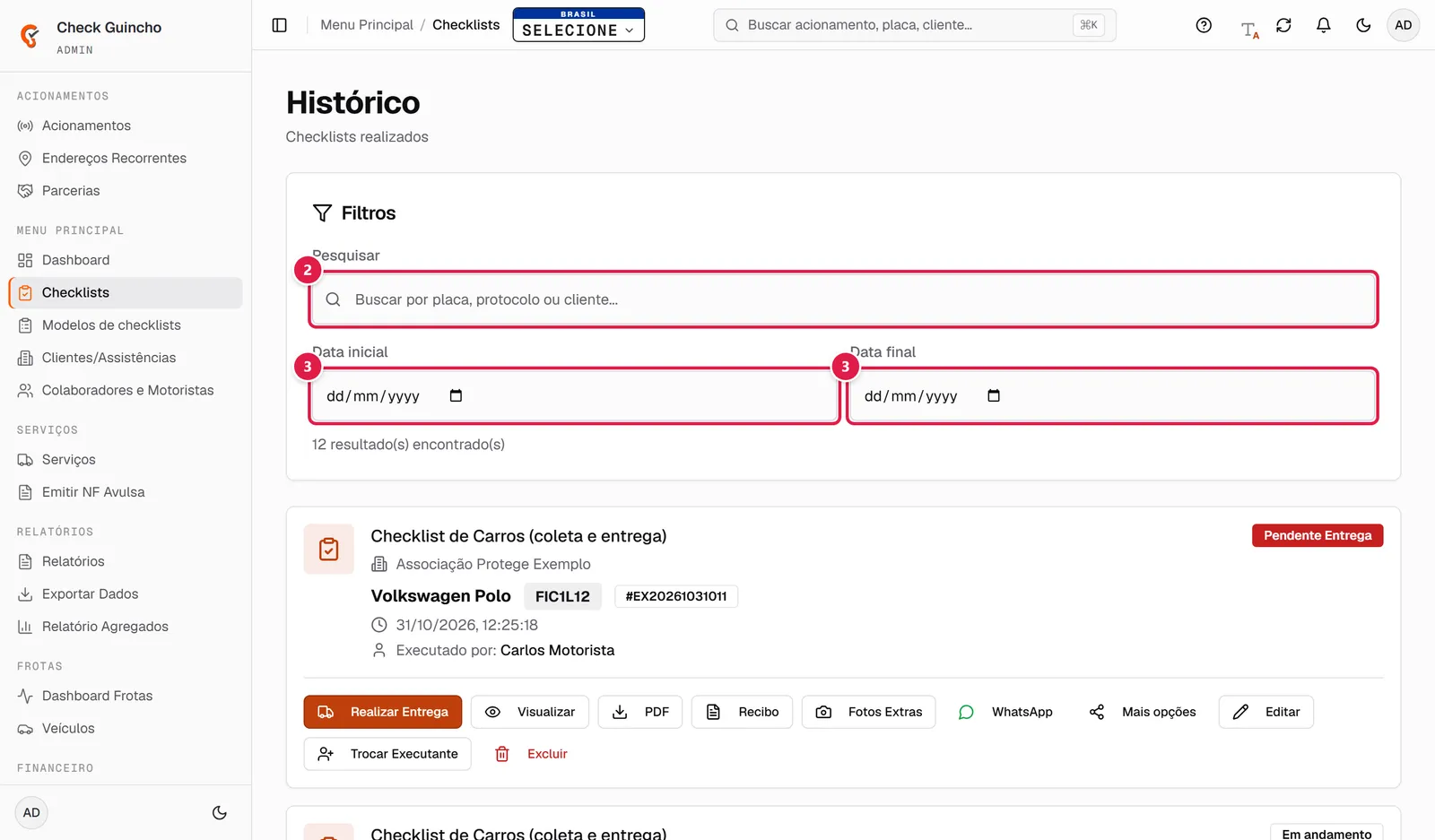Open the AD user avatar in header
The height and width of the screenshot is (840, 1435).
click(x=1403, y=25)
